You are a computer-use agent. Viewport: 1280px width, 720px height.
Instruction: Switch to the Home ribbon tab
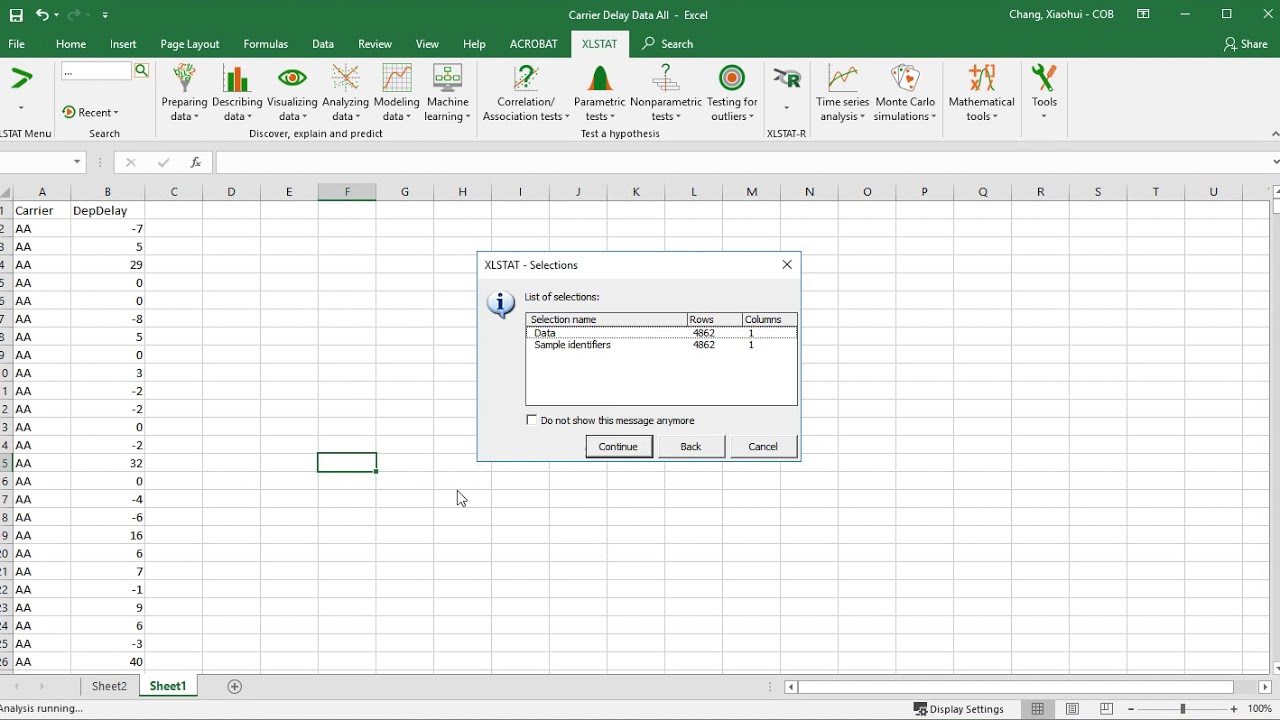(x=71, y=44)
